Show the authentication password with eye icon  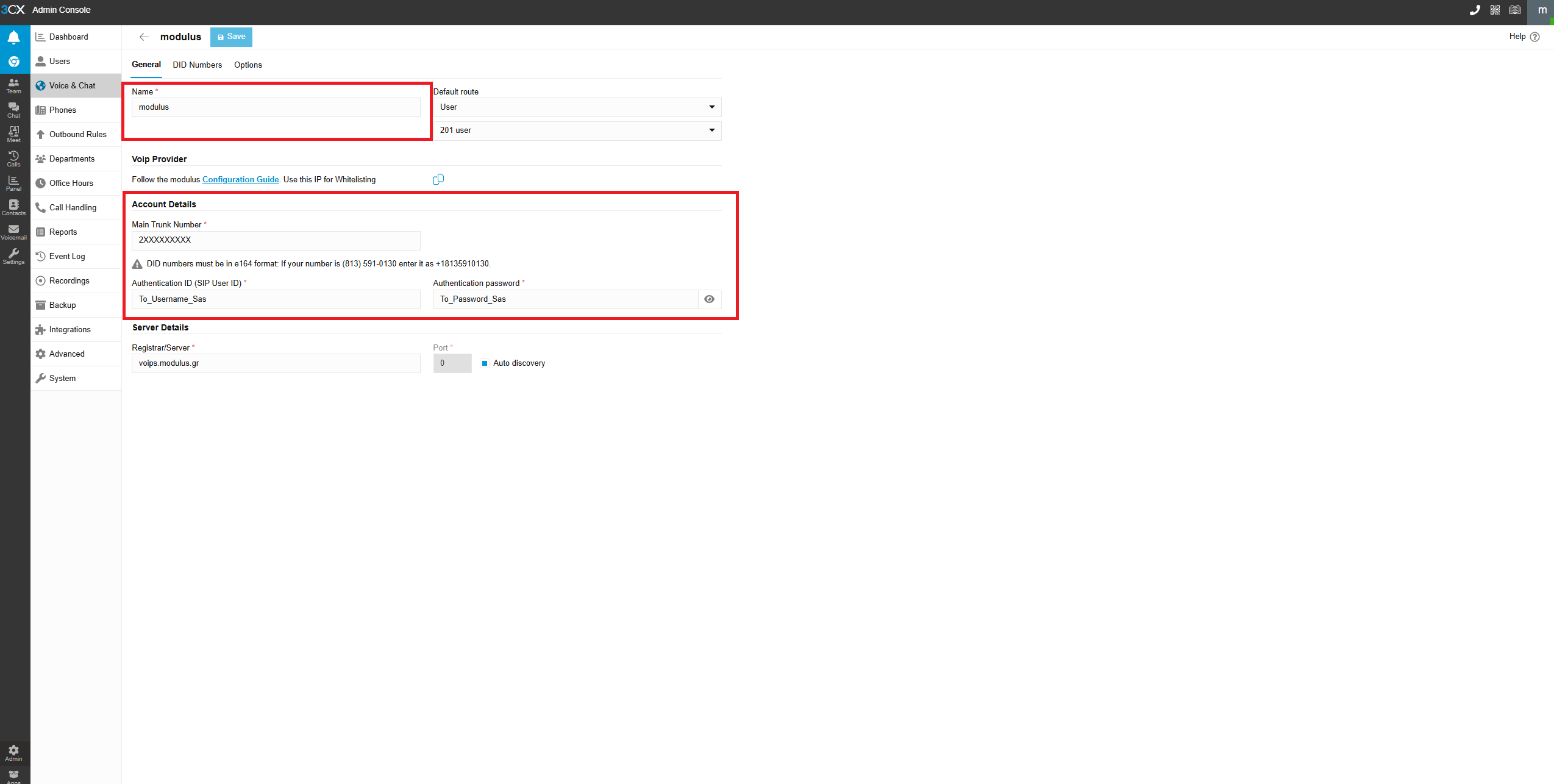click(709, 299)
